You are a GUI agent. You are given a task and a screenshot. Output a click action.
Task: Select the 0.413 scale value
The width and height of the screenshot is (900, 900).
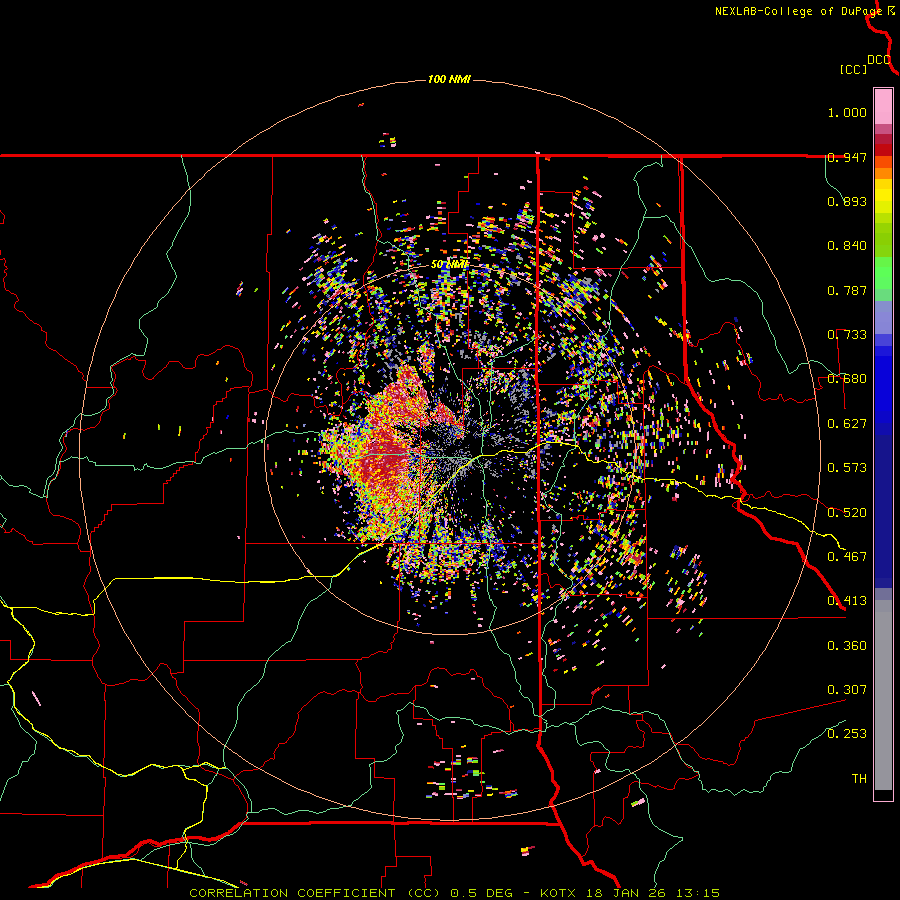(x=847, y=601)
